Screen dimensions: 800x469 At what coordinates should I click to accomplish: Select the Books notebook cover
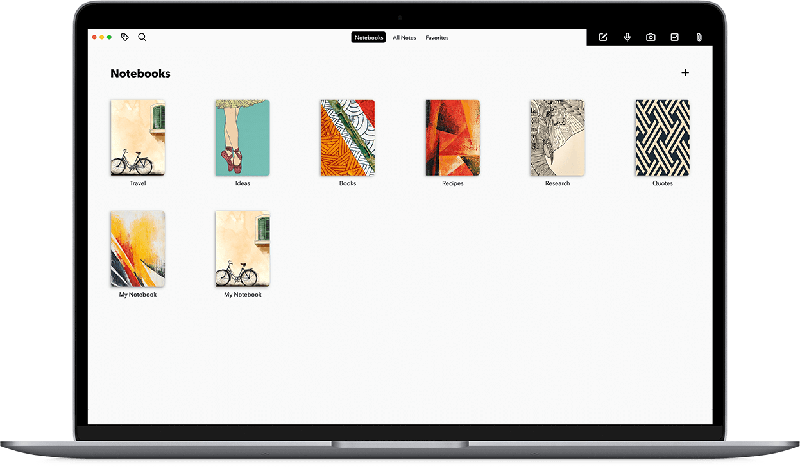tap(347, 138)
